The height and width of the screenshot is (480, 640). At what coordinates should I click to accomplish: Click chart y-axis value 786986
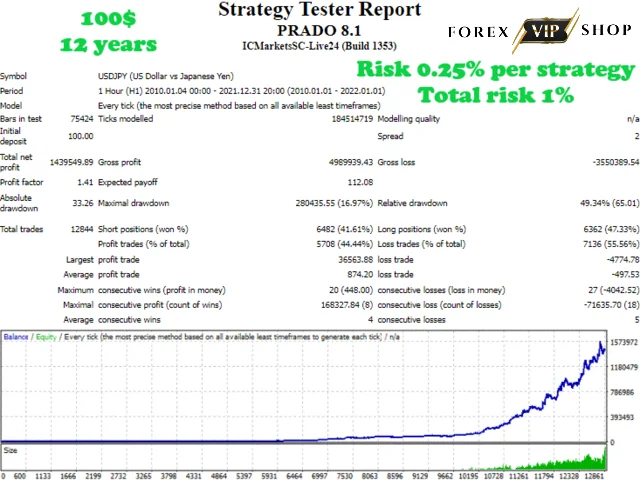[622, 392]
